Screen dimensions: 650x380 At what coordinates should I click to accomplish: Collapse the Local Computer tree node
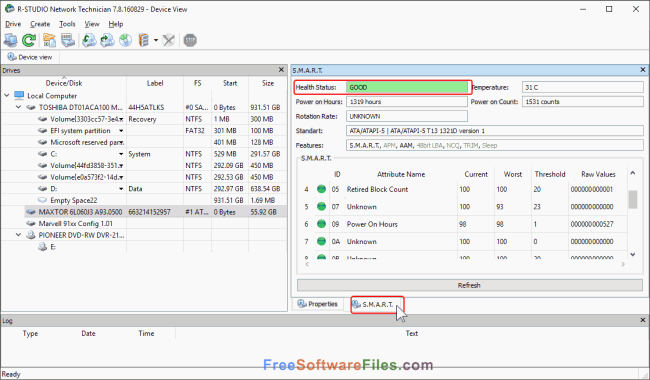[7, 95]
